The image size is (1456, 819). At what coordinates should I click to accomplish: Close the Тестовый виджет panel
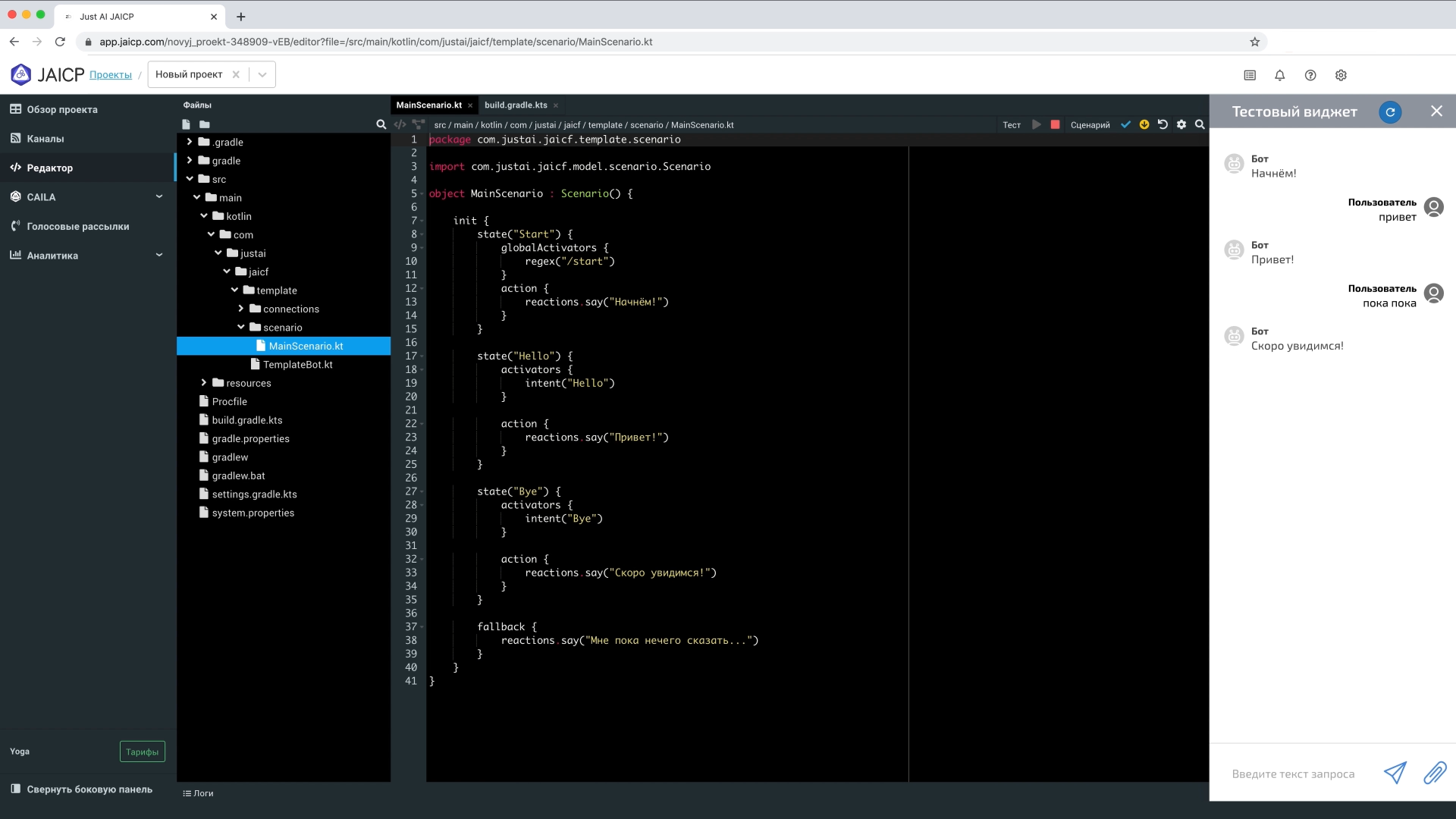coord(1436,111)
